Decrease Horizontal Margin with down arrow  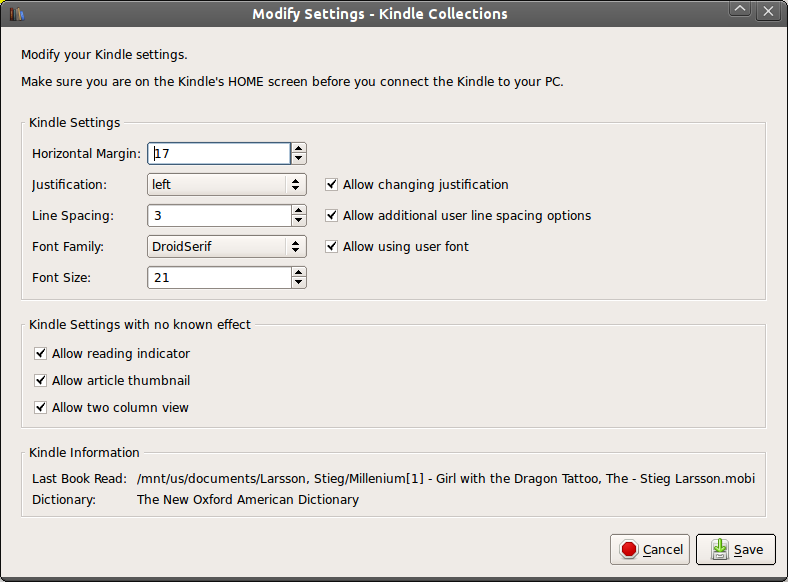pyautogui.click(x=298, y=158)
